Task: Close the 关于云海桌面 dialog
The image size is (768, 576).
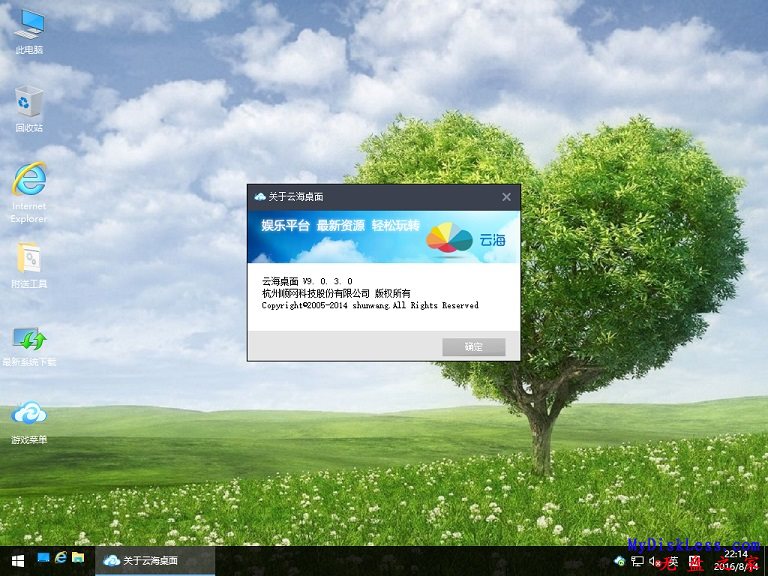Action: point(506,197)
